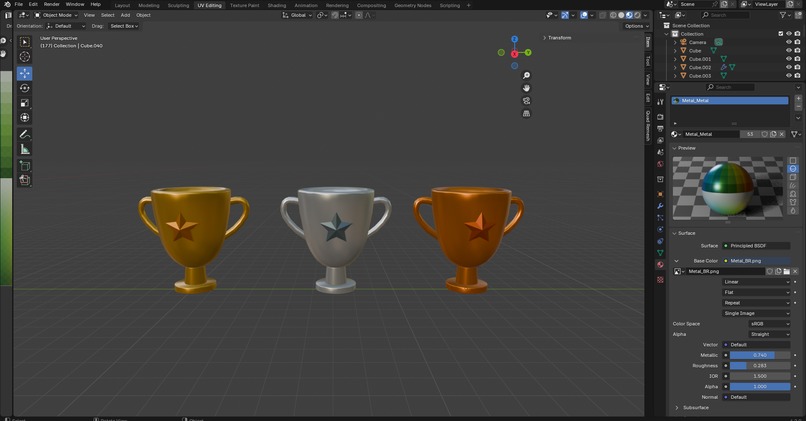Image resolution: width=806 pixels, height=421 pixels.
Task: Open the Modifiers wrench properties tab
Action: pos(661,206)
